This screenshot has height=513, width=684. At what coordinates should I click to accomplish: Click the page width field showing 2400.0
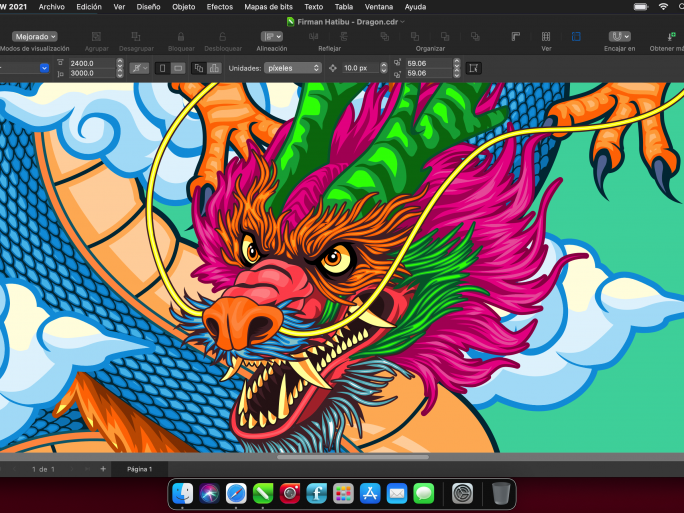click(92, 63)
